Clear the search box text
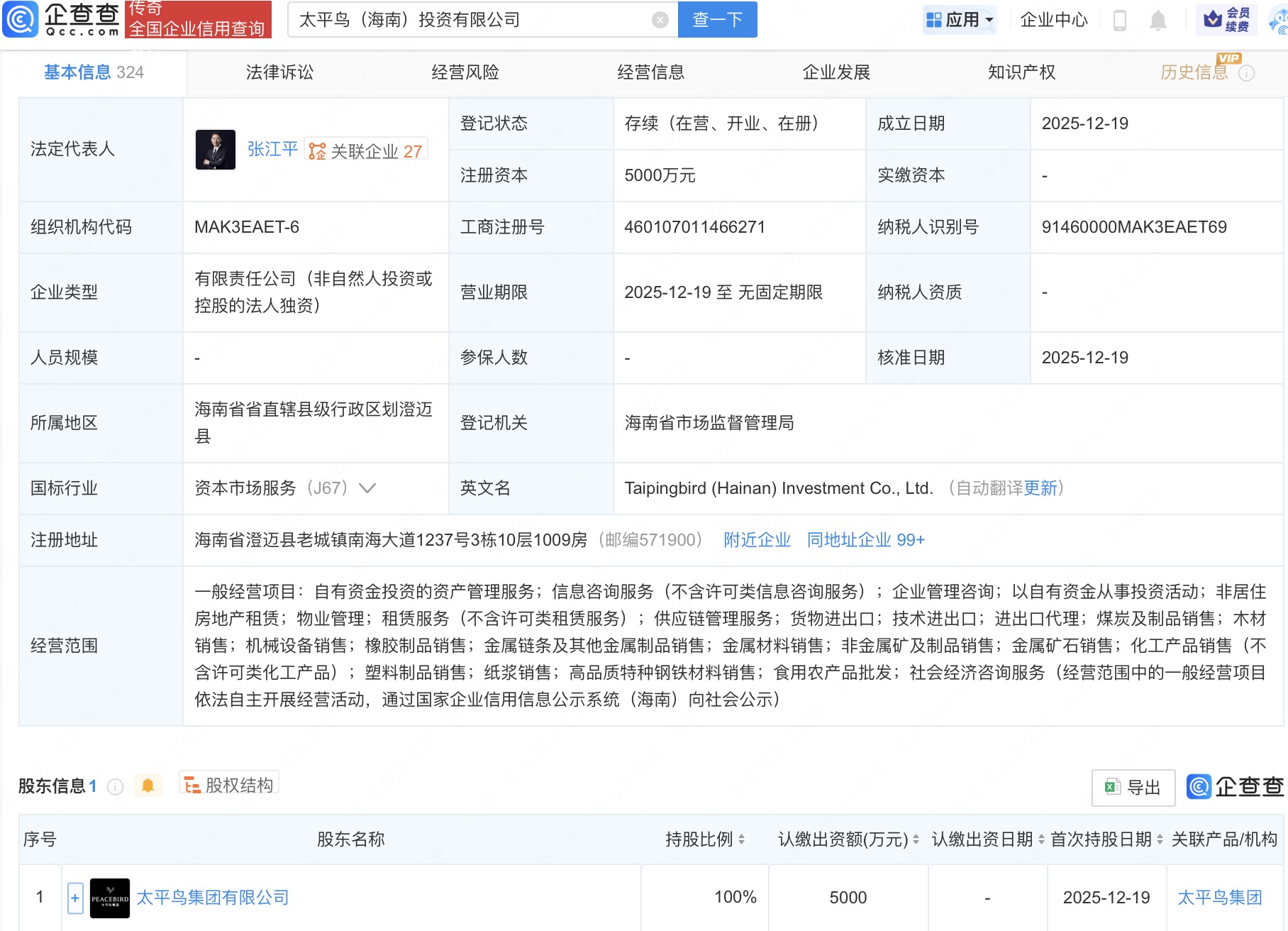The height and width of the screenshot is (931, 1288). (660, 20)
